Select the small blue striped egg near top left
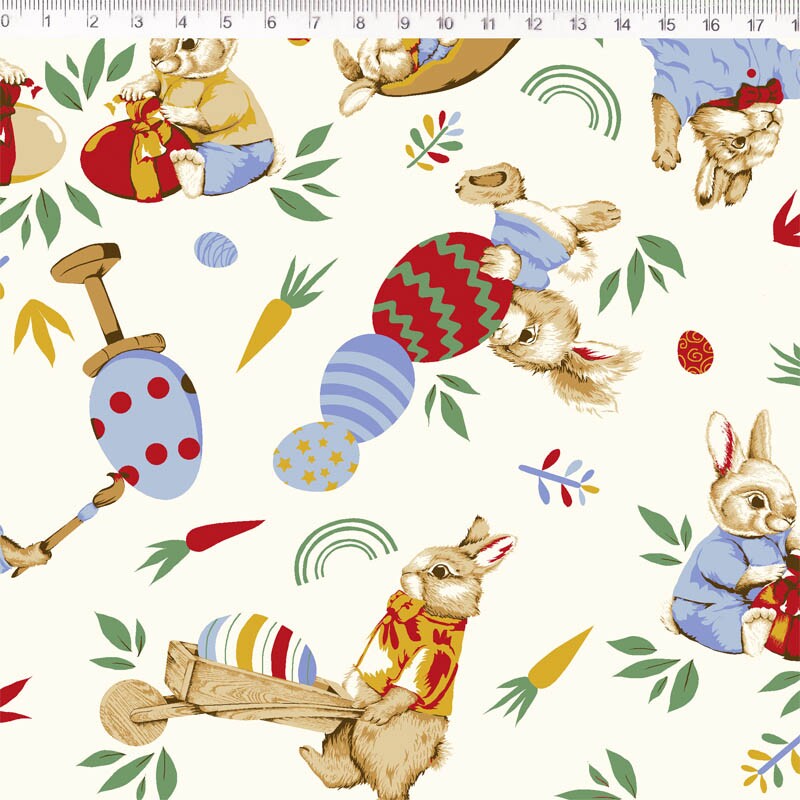The height and width of the screenshot is (800, 800). coord(215,249)
